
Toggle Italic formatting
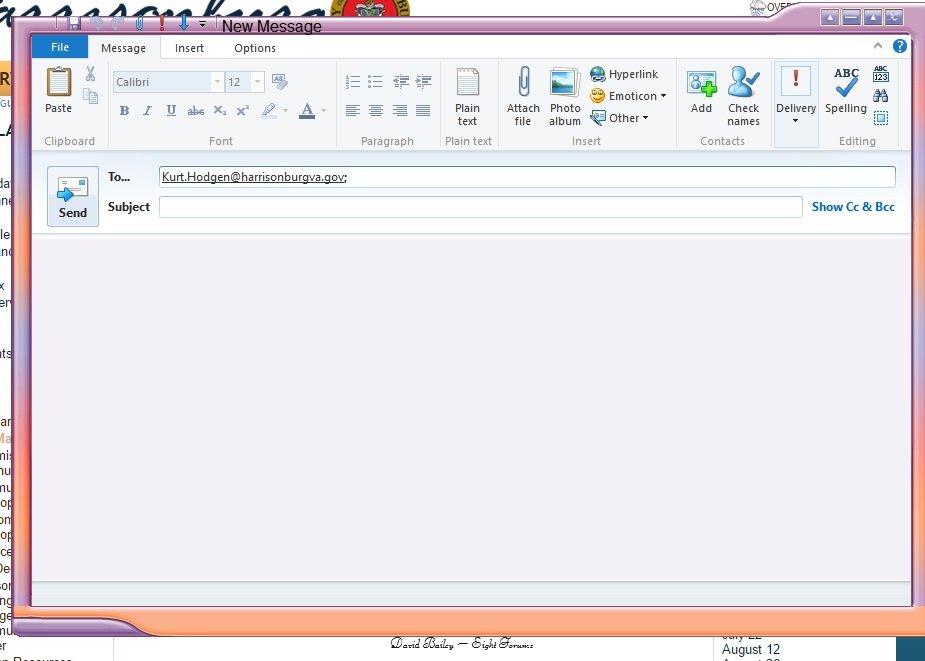(x=147, y=111)
